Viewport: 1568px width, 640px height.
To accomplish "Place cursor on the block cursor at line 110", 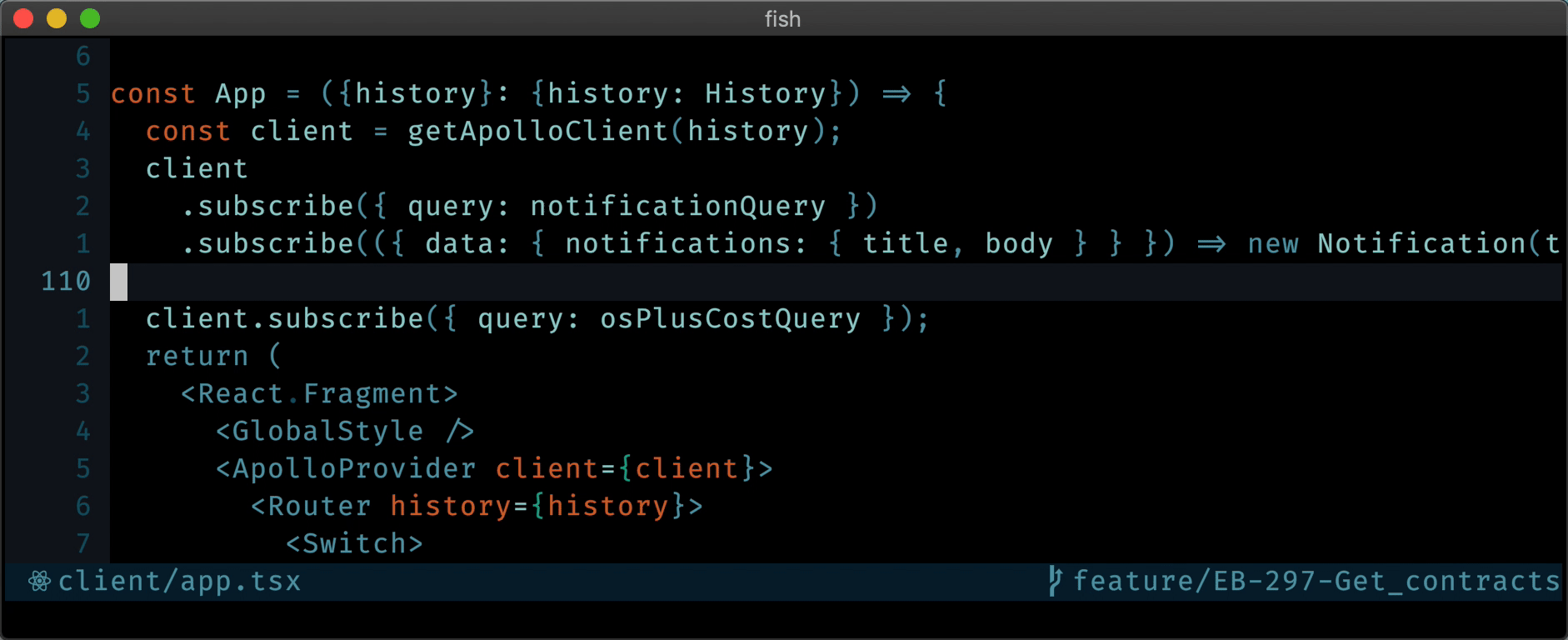I will (x=119, y=282).
